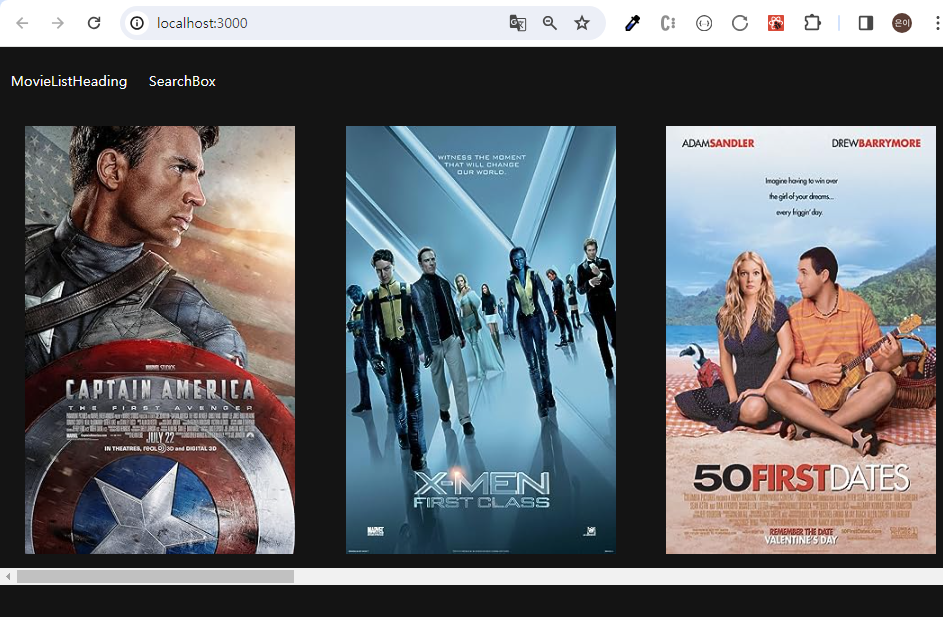Screen dimensions: 943x617
Task: Activate the eyedropper color picker extension
Action: [x=632, y=23]
